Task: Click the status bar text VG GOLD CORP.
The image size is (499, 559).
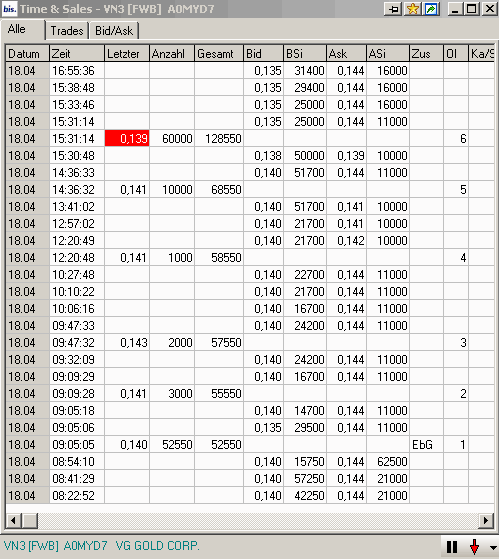Action: click(158, 546)
